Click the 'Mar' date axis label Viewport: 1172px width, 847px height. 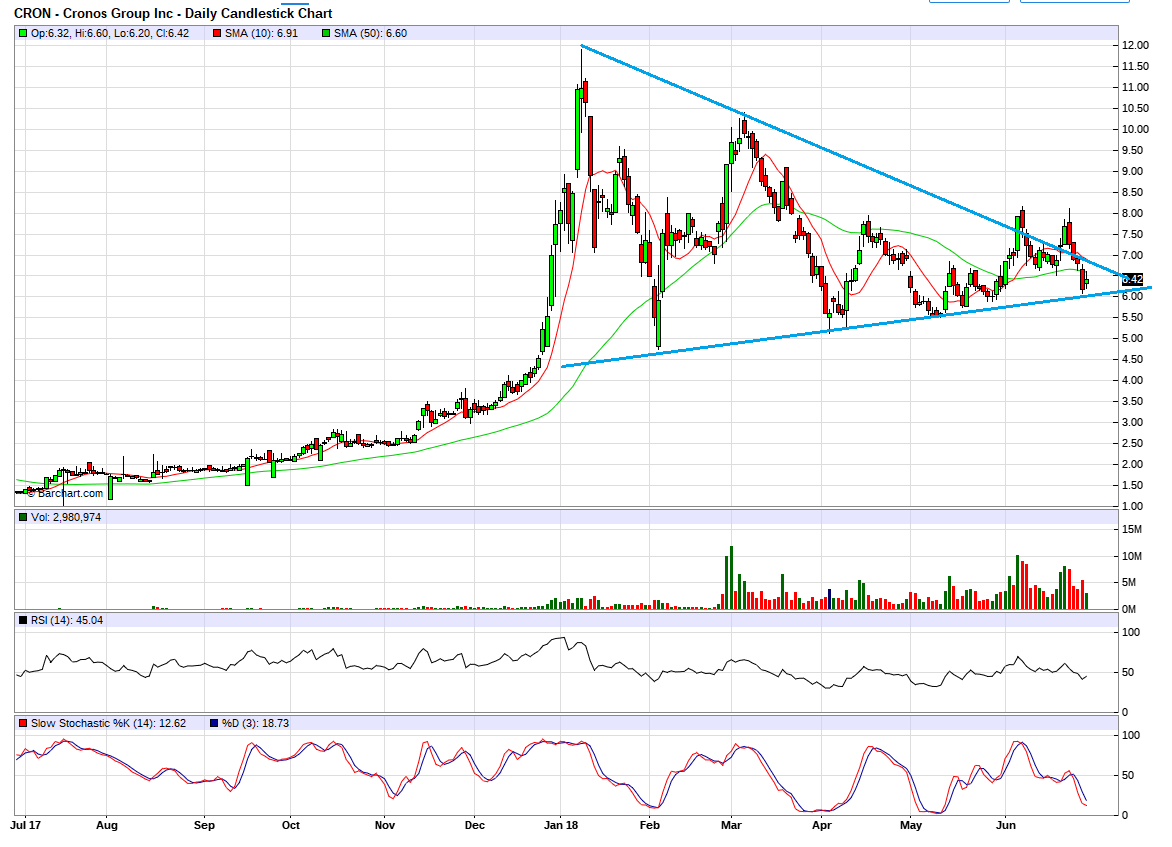[x=731, y=825]
